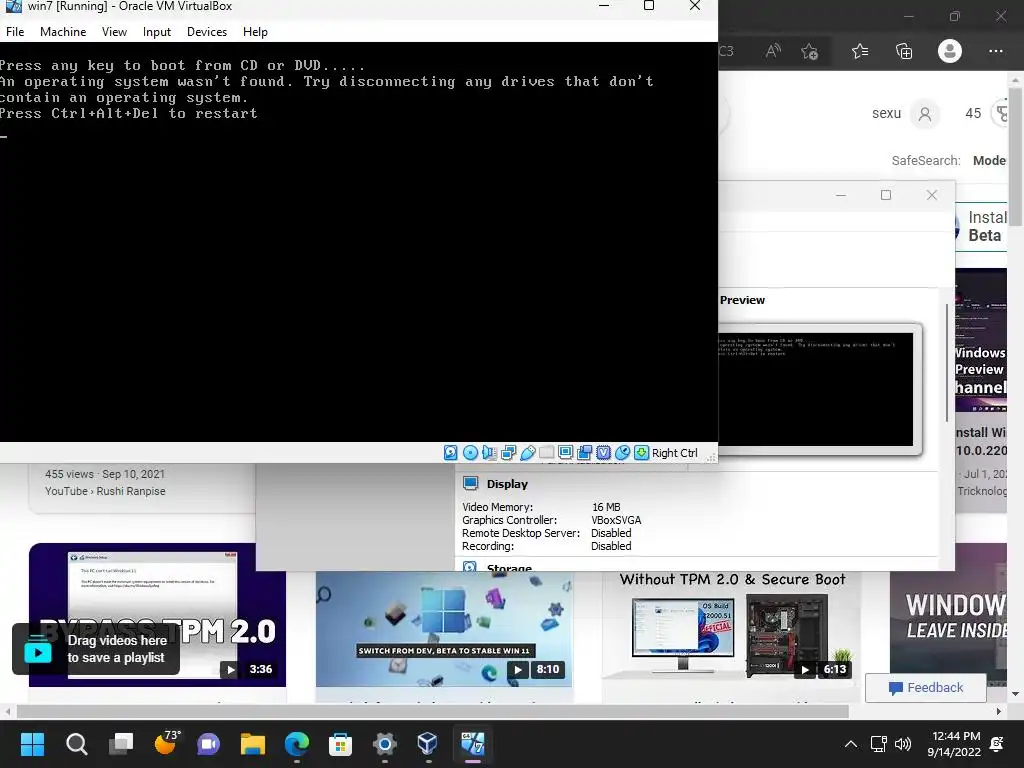Click YouTube › Rushi Ranpise source link

tap(105, 491)
